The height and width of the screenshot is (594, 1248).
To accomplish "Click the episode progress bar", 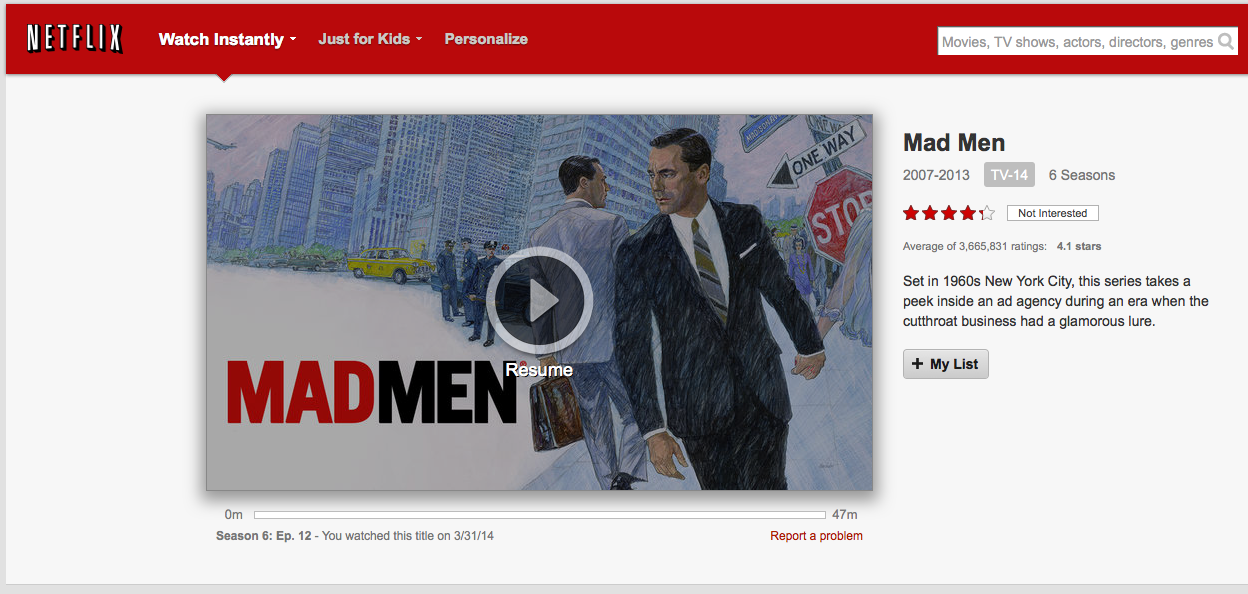I will tap(540, 515).
